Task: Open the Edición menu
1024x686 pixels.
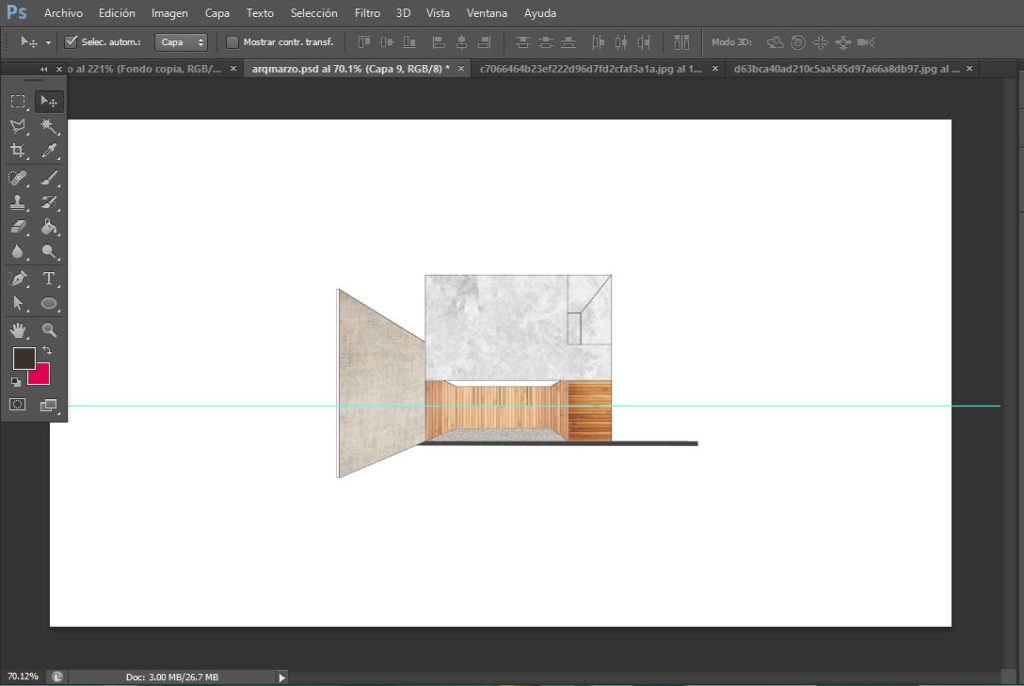Action: (117, 13)
